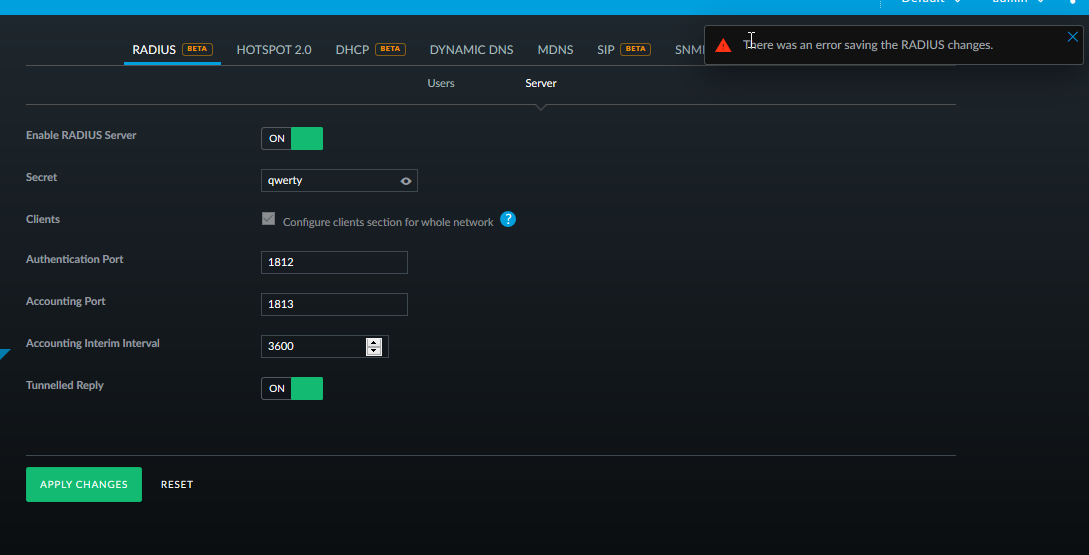
Task: Click the Apply Changes button
Action: pyautogui.click(x=84, y=484)
